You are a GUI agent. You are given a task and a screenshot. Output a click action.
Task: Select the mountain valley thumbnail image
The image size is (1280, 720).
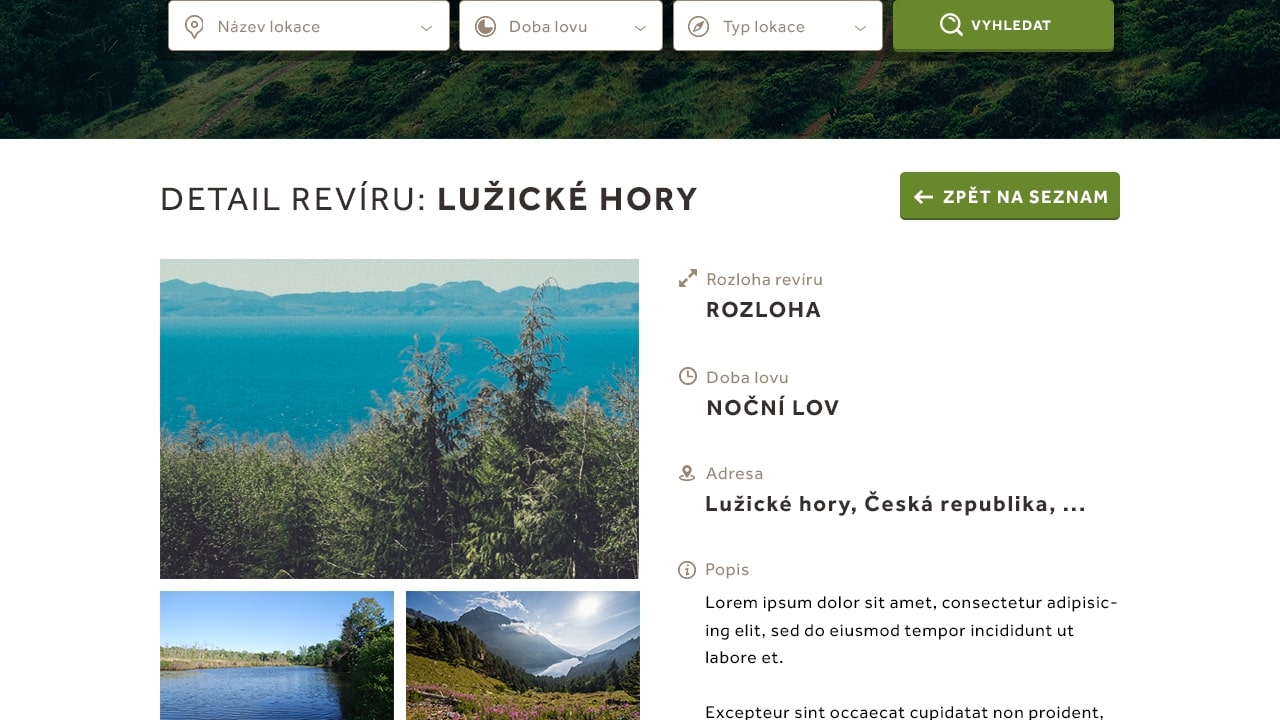point(523,655)
